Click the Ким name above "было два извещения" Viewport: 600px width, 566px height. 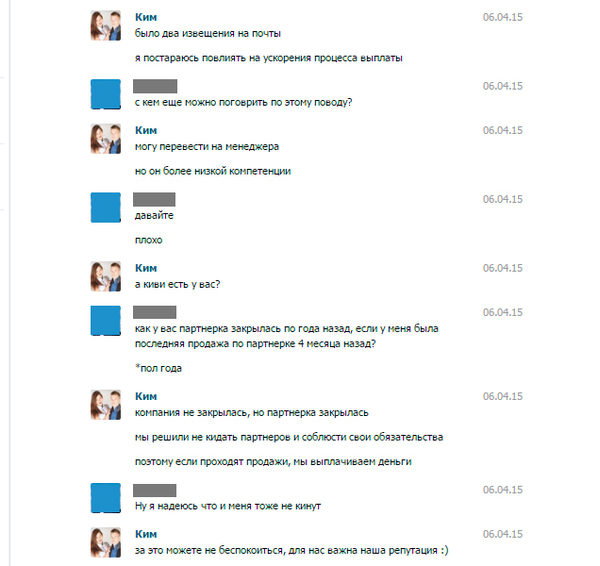click(x=145, y=18)
